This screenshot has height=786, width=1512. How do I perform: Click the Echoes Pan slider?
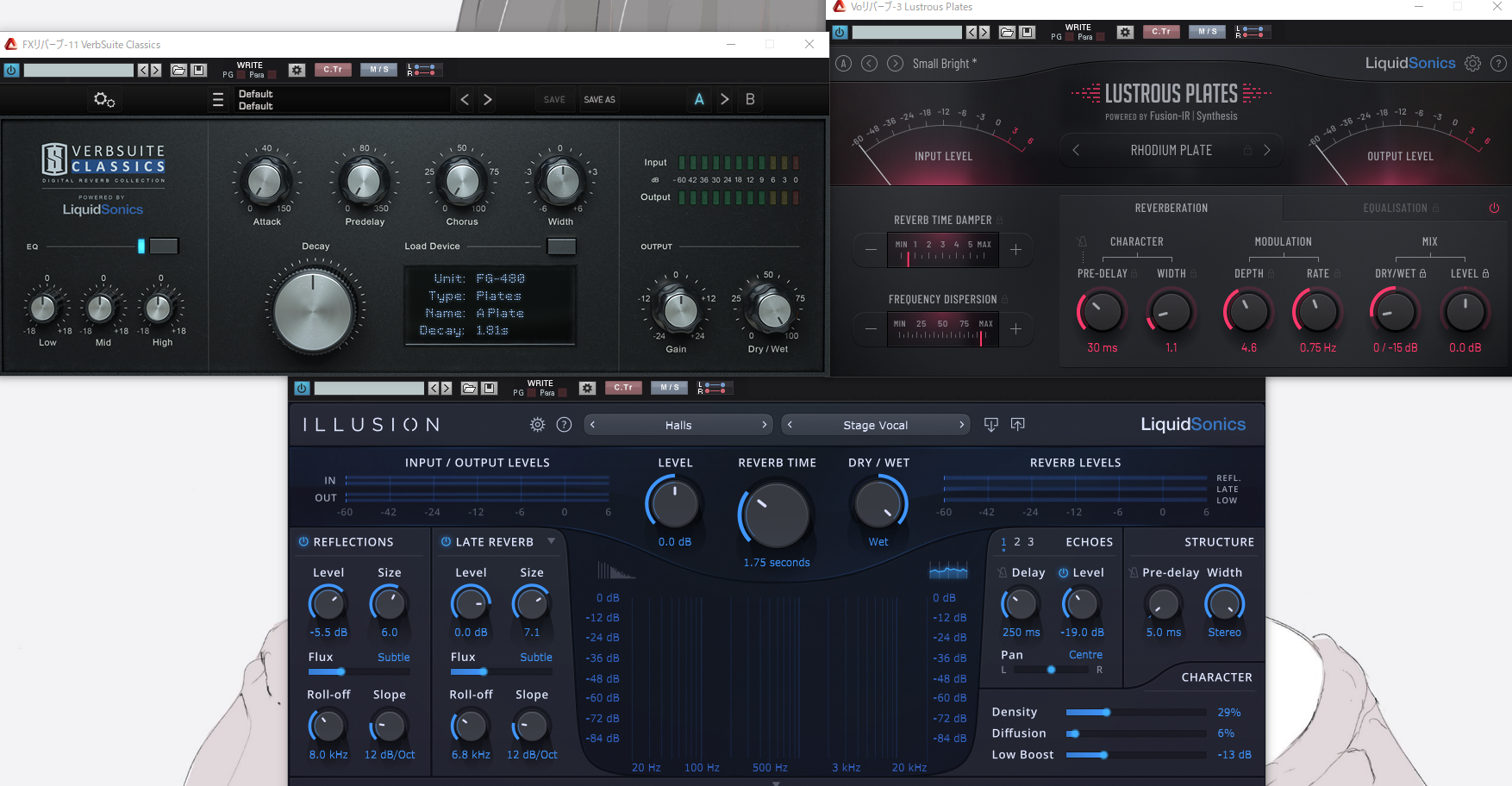coord(1051,670)
